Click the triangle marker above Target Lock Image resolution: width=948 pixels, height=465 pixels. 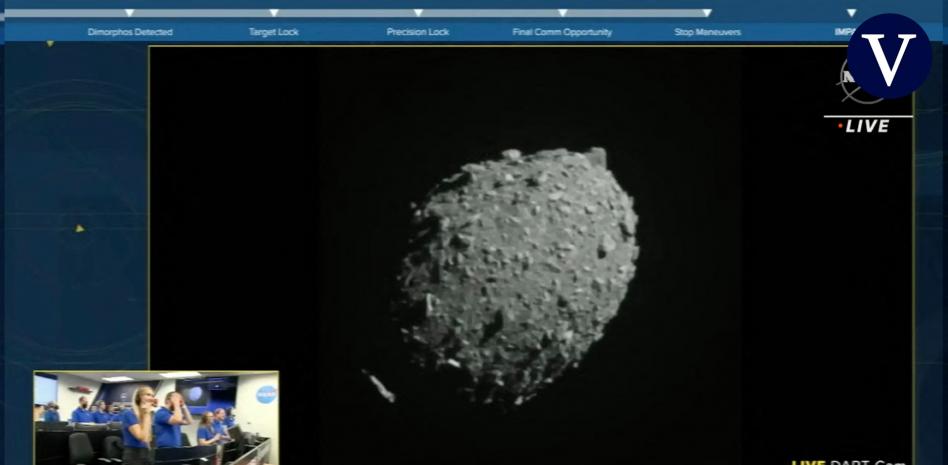pos(273,13)
